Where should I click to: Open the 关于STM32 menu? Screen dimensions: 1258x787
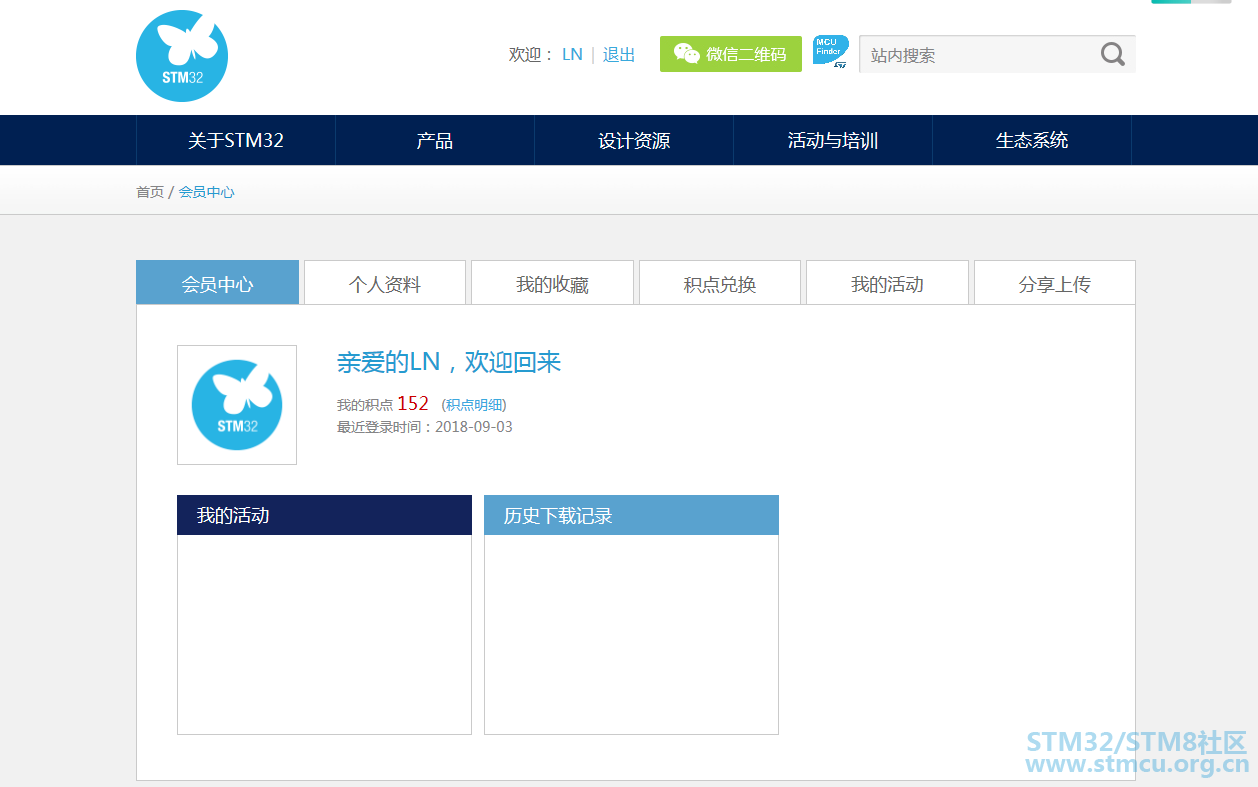[x=236, y=140]
